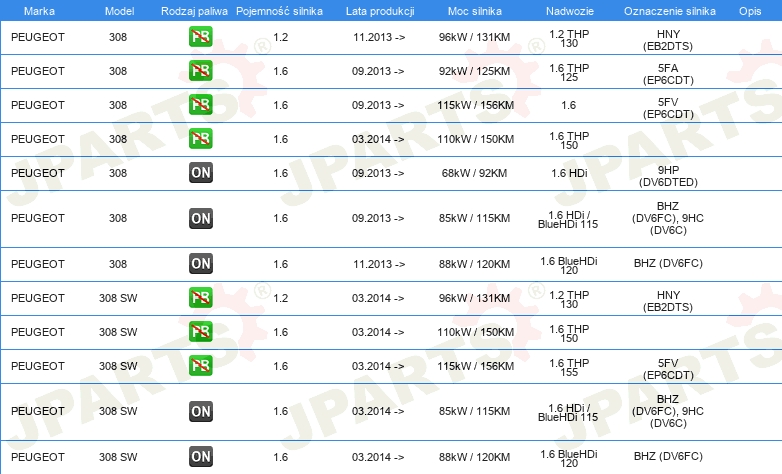
Task: Click BHZ (DV6FC) in the 308 SW 120KM row
Action: click(x=668, y=457)
